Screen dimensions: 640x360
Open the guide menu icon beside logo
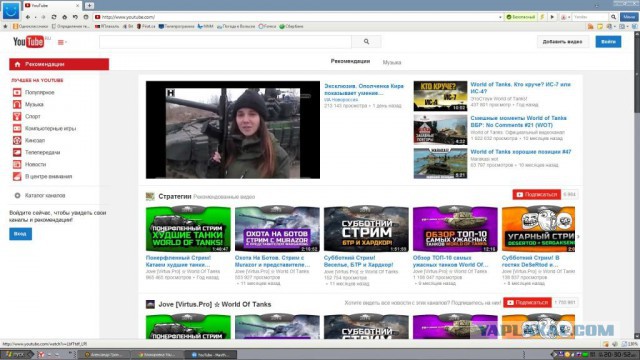click(x=62, y=42)
